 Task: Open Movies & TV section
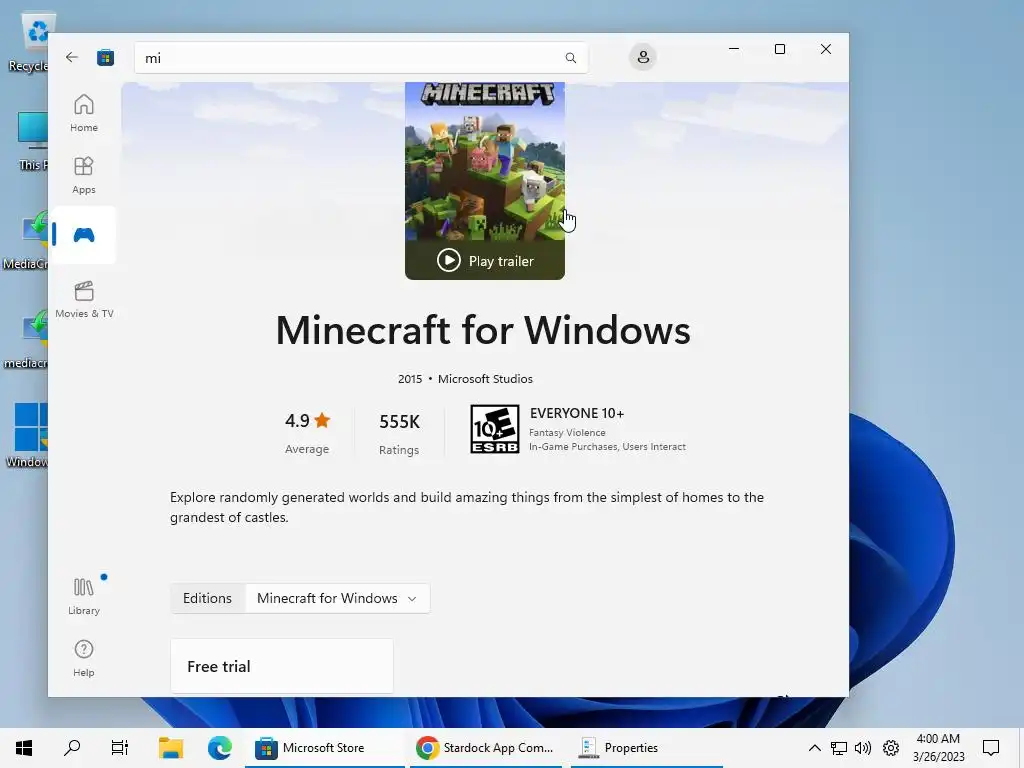click(84, 299)
